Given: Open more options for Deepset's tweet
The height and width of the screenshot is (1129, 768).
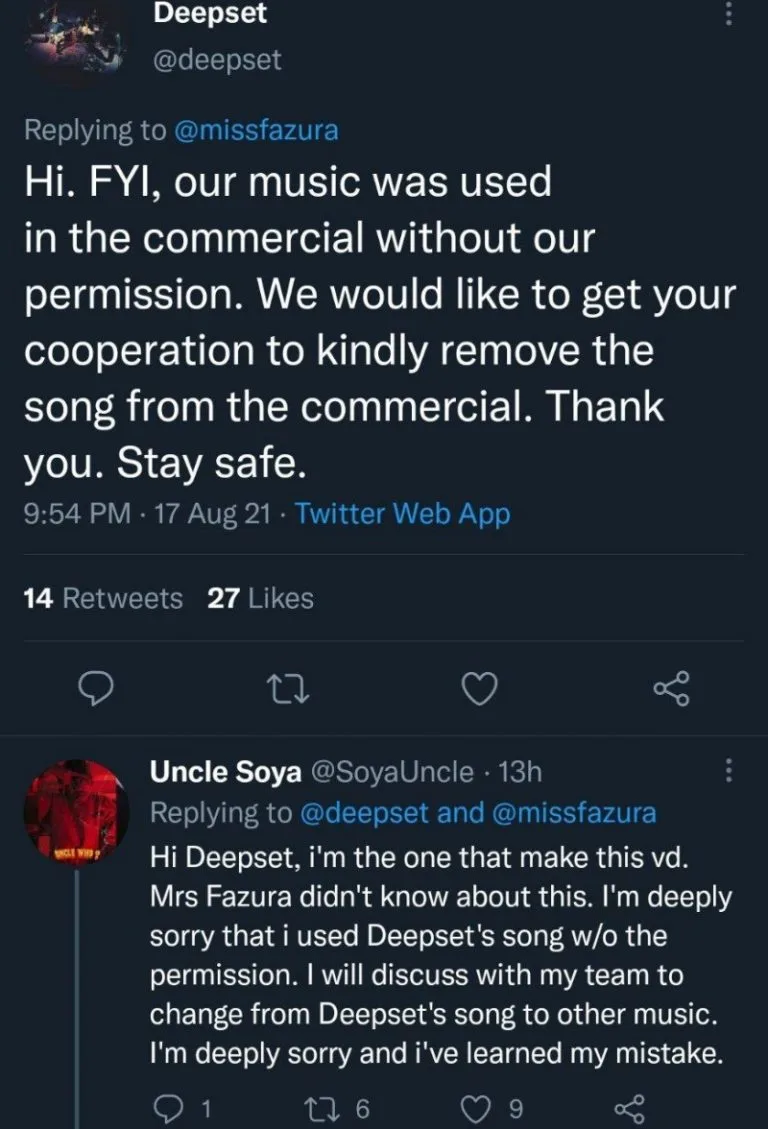Looking at the screenshot, I should [x=729, y=14].
